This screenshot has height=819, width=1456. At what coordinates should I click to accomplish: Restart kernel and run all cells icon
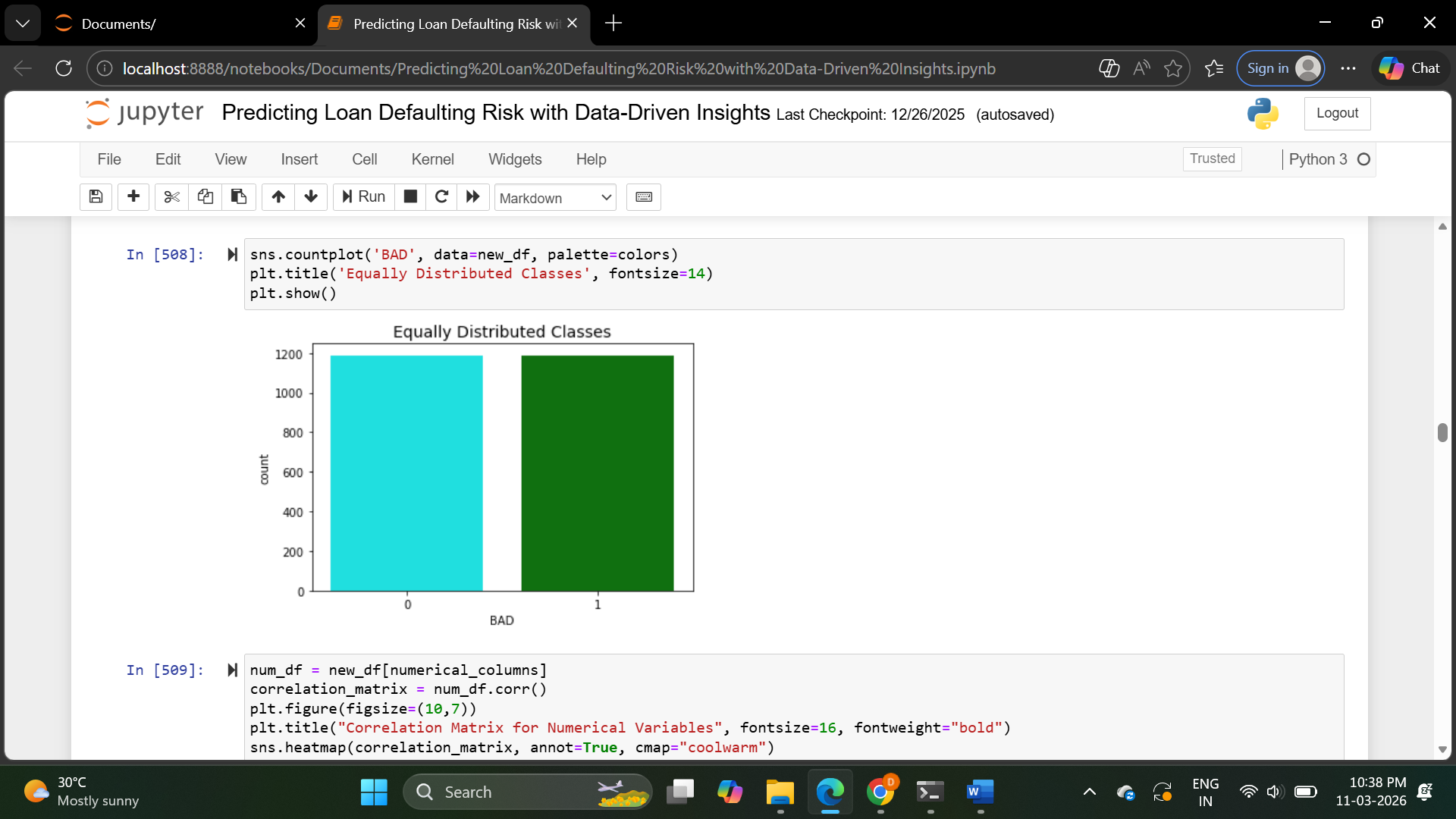click(472, 197)
